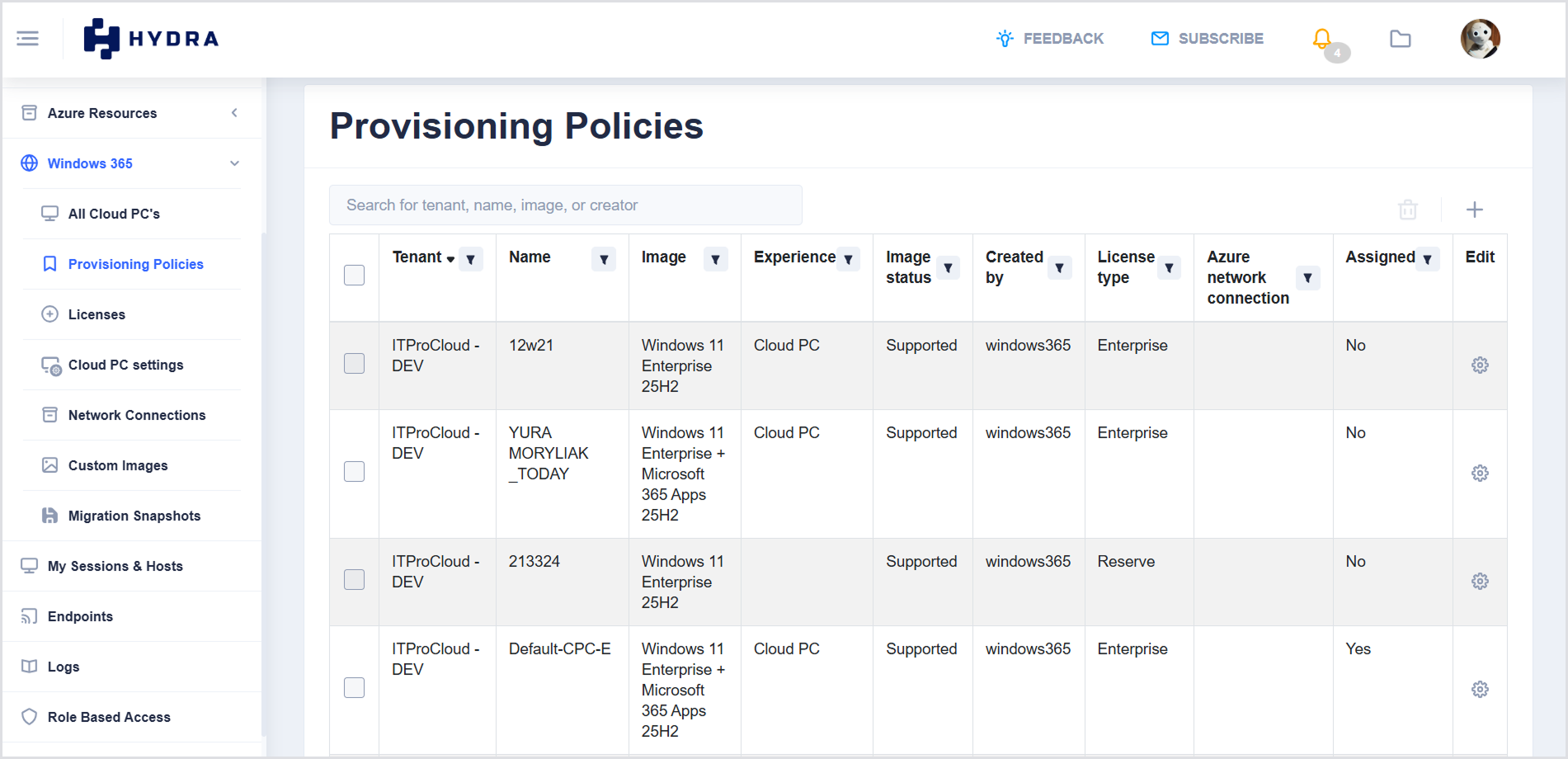1568x759 pixels.
Task: Open the License type column filter
Action: (1169, 268)
